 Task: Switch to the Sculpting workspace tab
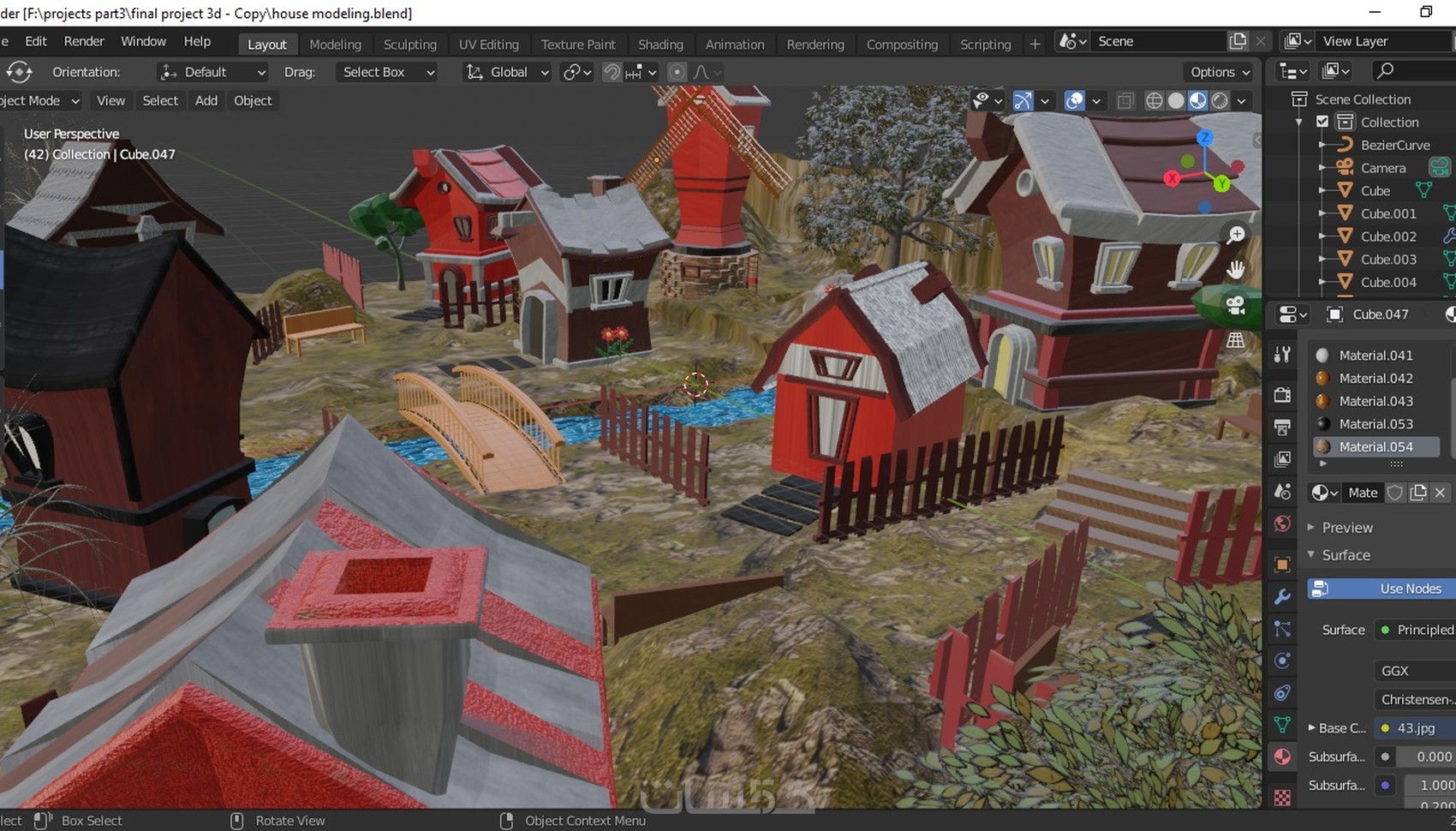pyautogui.click(x=409, y=45)
